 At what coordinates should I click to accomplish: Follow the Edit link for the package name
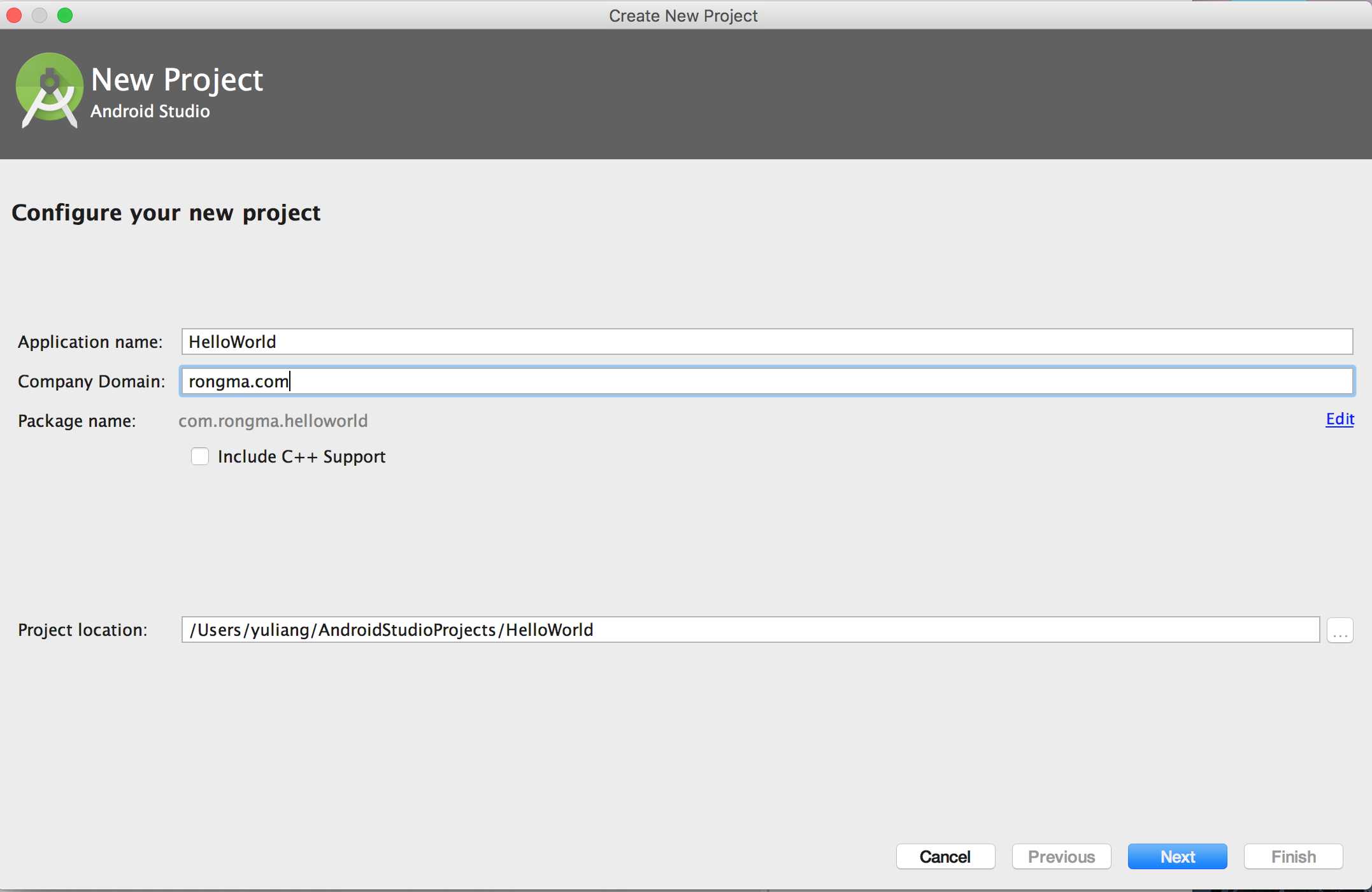pos(1340,419)
